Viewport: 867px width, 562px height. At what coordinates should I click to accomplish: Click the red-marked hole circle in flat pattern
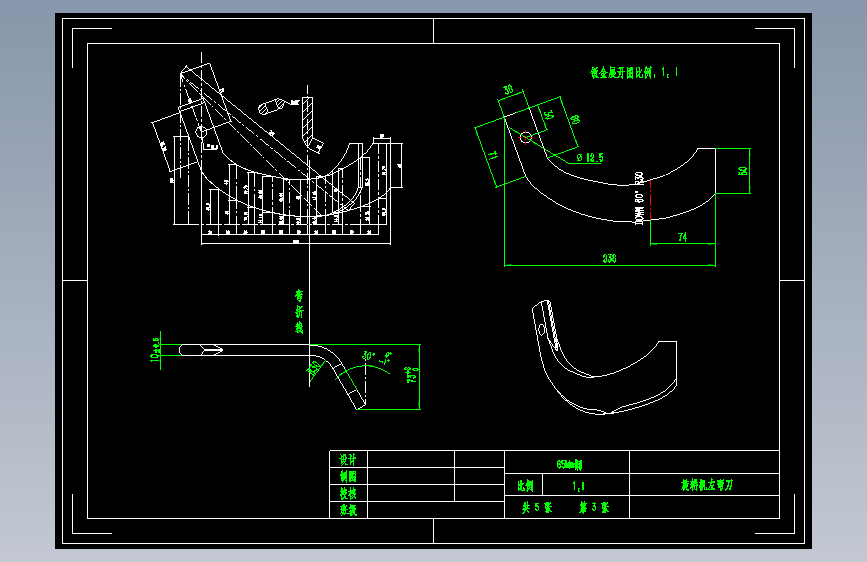pos(525,137)
